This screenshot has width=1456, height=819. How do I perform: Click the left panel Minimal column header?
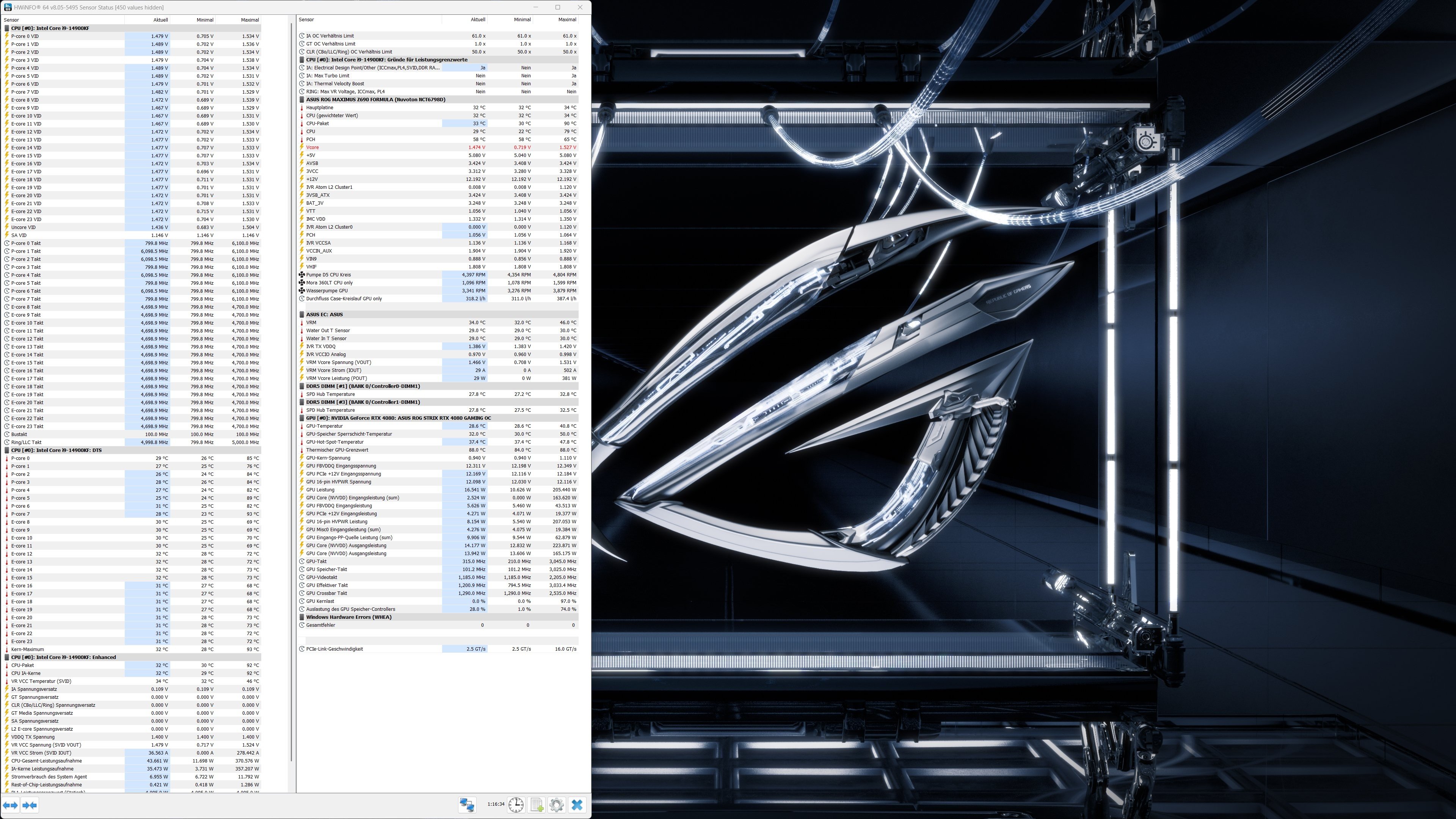coord(205,20)
